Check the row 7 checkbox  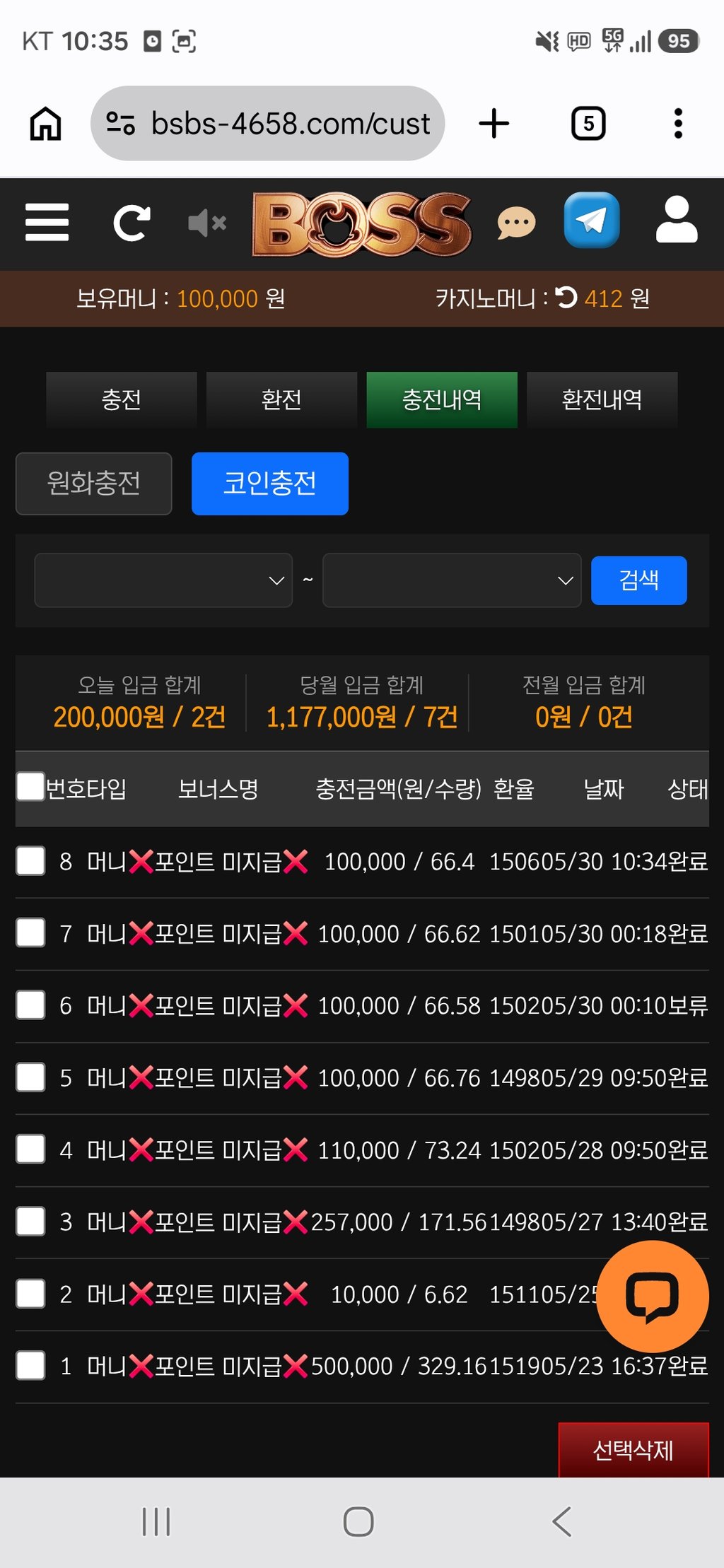[30, 933]
